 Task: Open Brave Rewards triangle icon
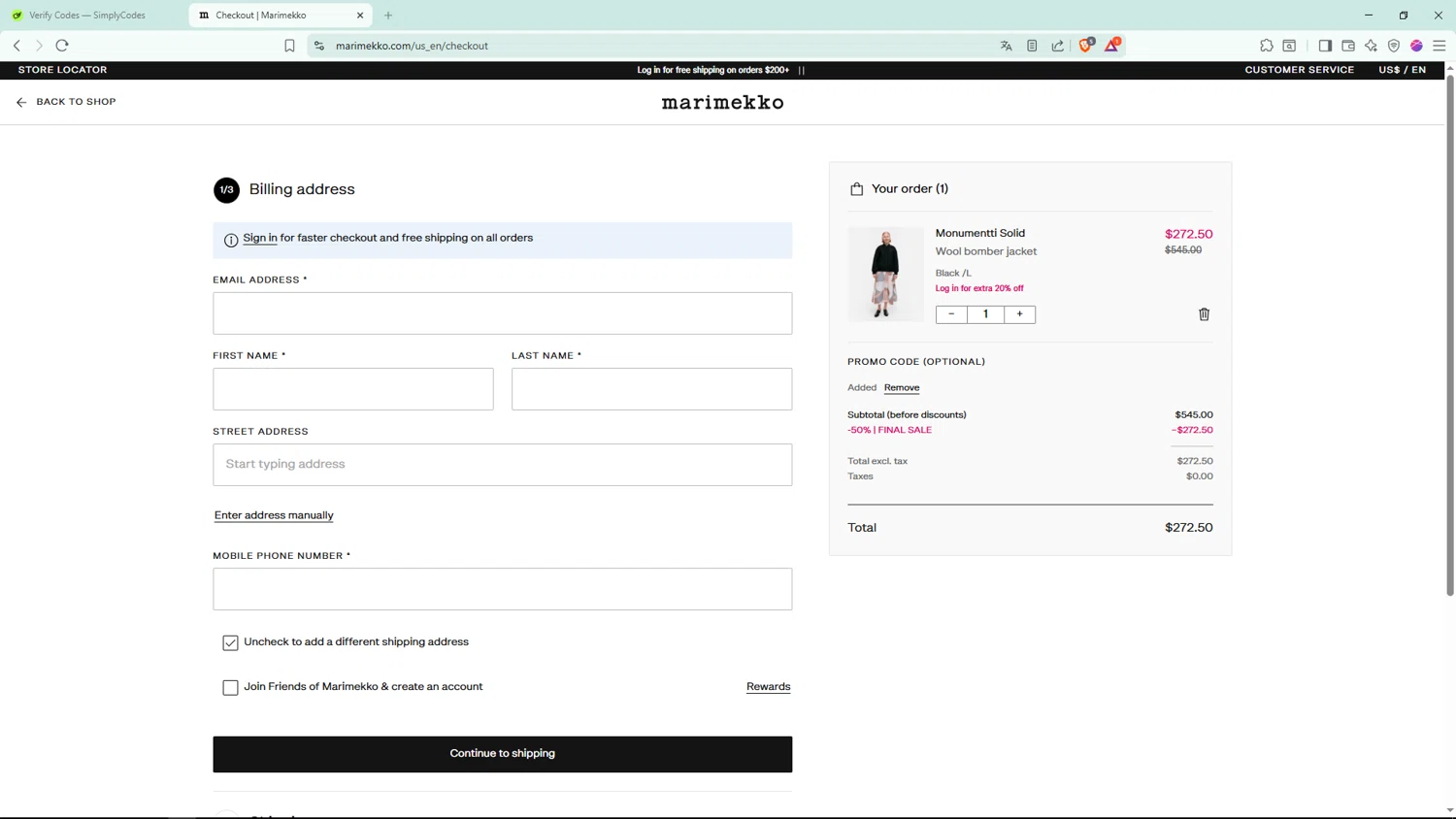1112,45
